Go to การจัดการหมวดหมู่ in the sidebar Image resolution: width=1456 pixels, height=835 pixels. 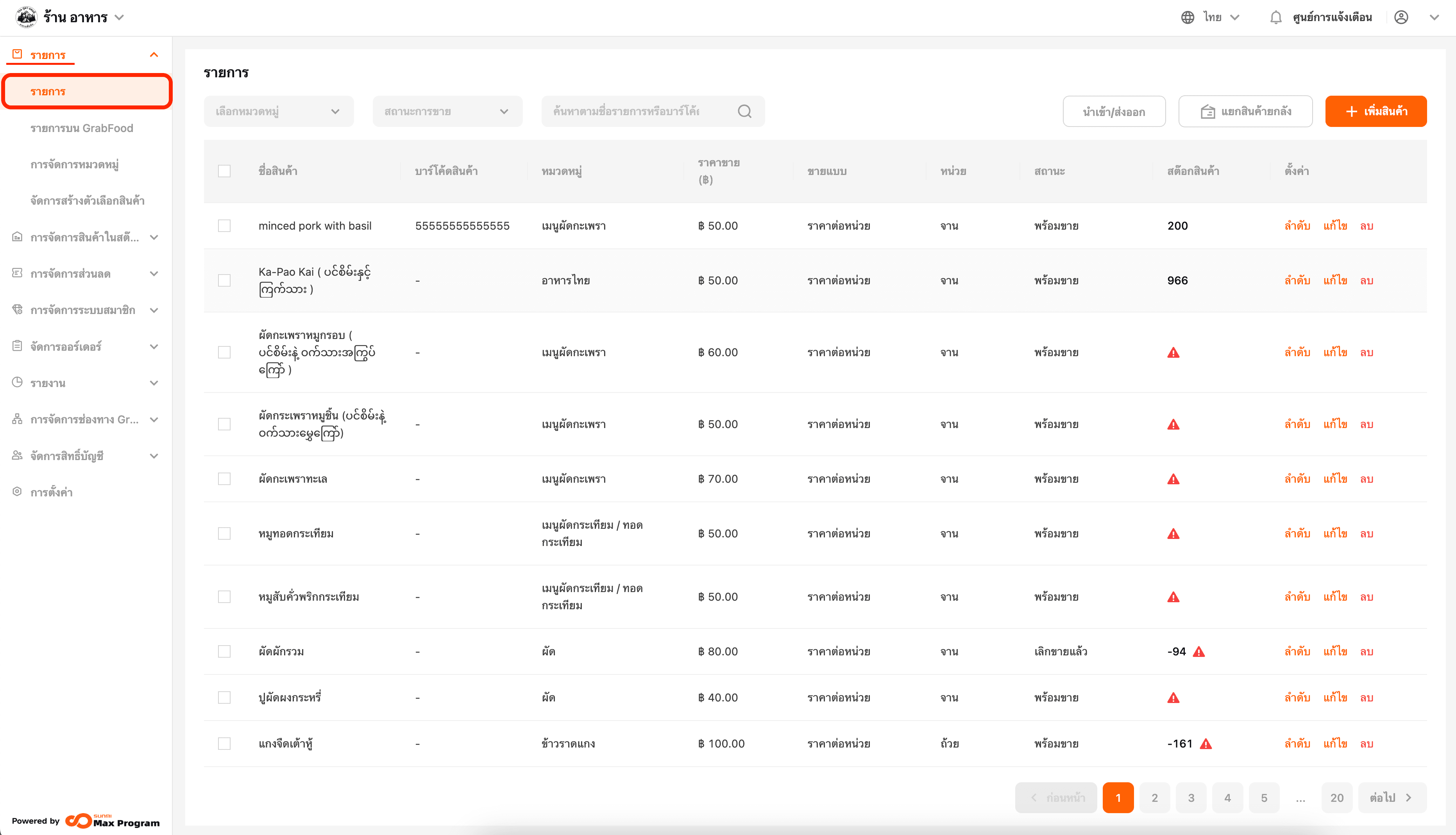75,164
